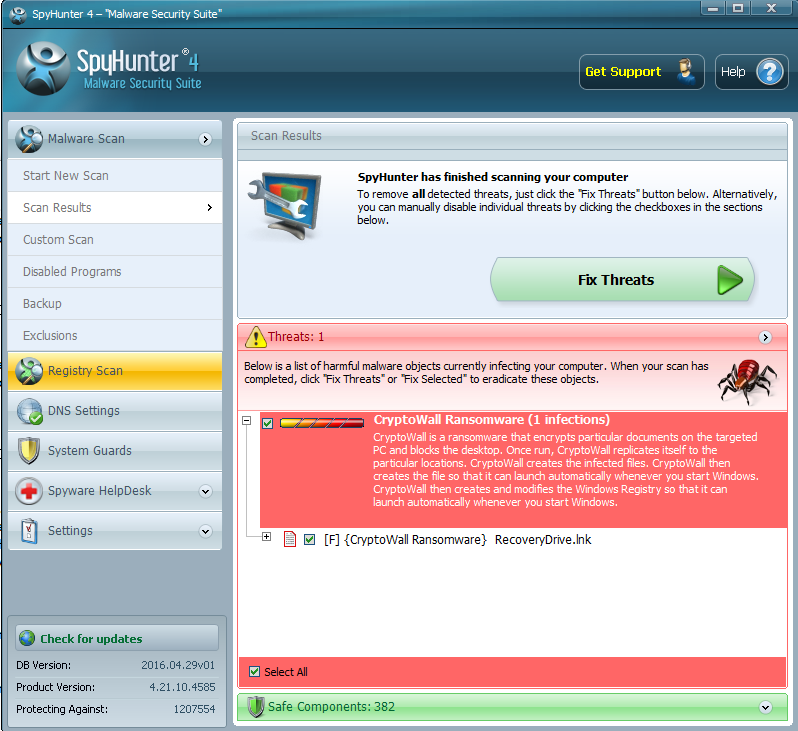Expand the RecoveryDrive.lnk tree entry
798x731 pixels.
coord(266,537)
